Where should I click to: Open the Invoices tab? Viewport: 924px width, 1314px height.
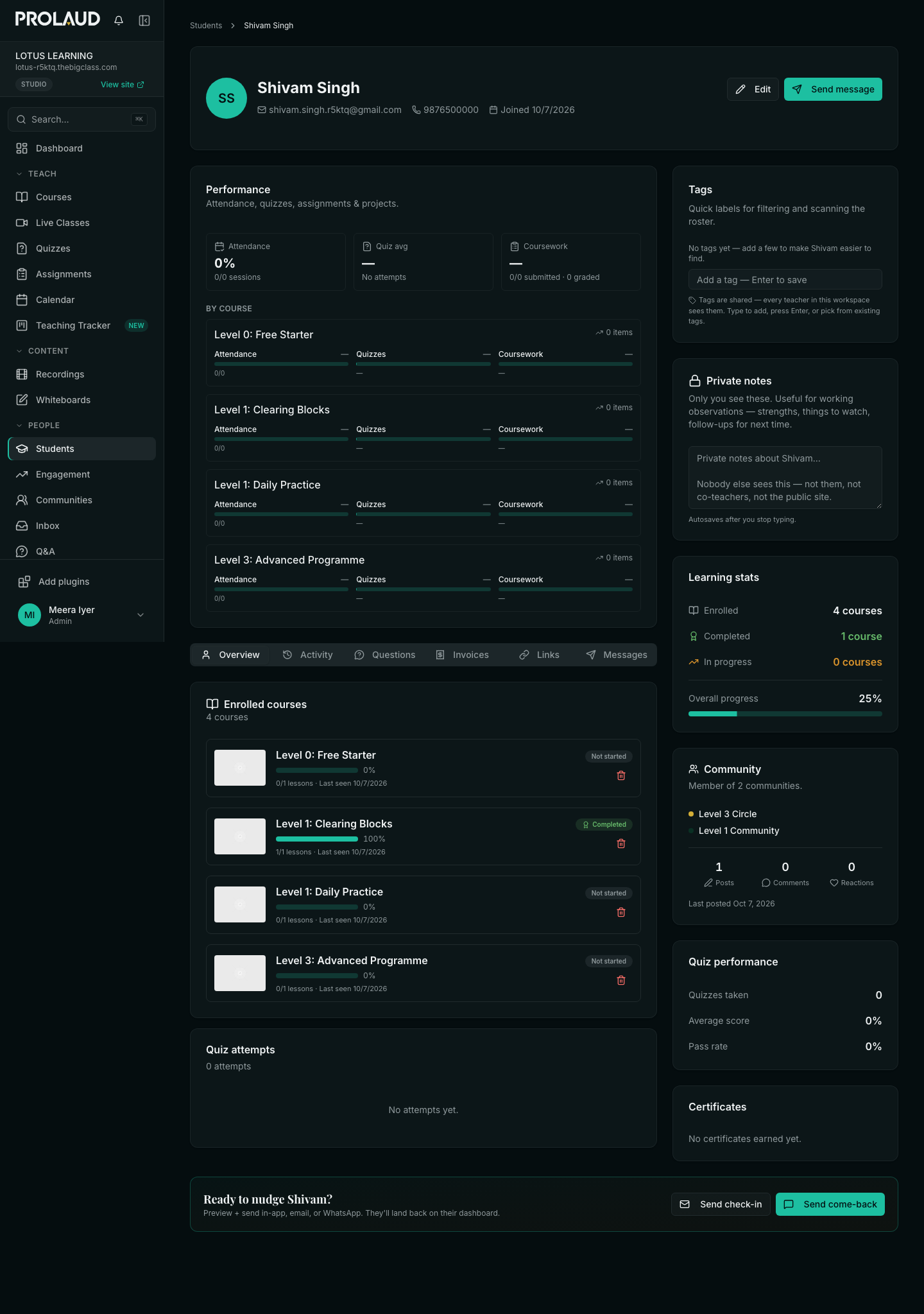click(x=463, y=655)
